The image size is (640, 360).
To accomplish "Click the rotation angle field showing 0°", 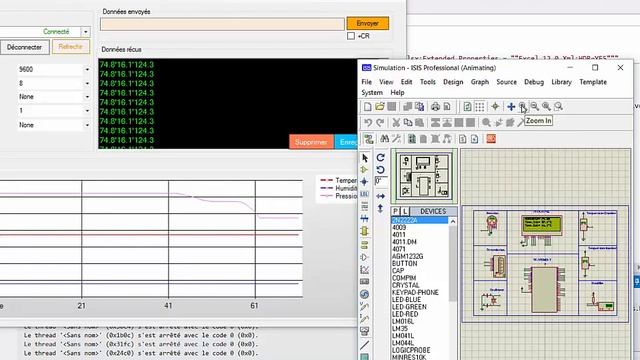I will point(380,181).
